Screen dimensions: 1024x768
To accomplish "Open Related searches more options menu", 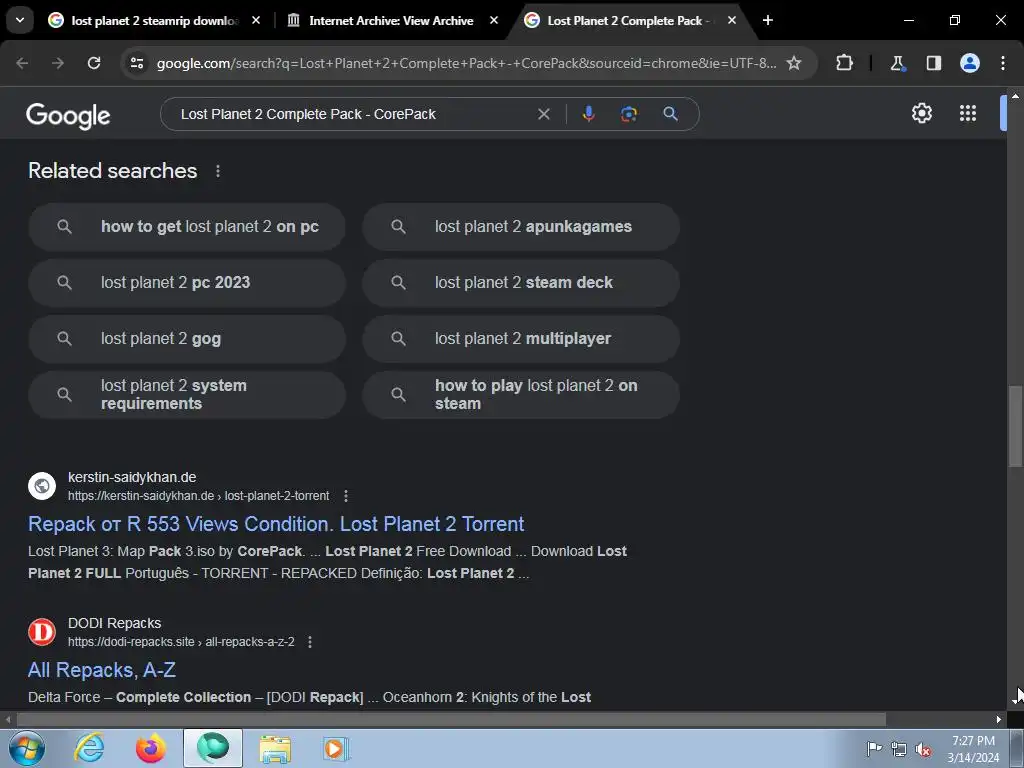I will [217, 171].
